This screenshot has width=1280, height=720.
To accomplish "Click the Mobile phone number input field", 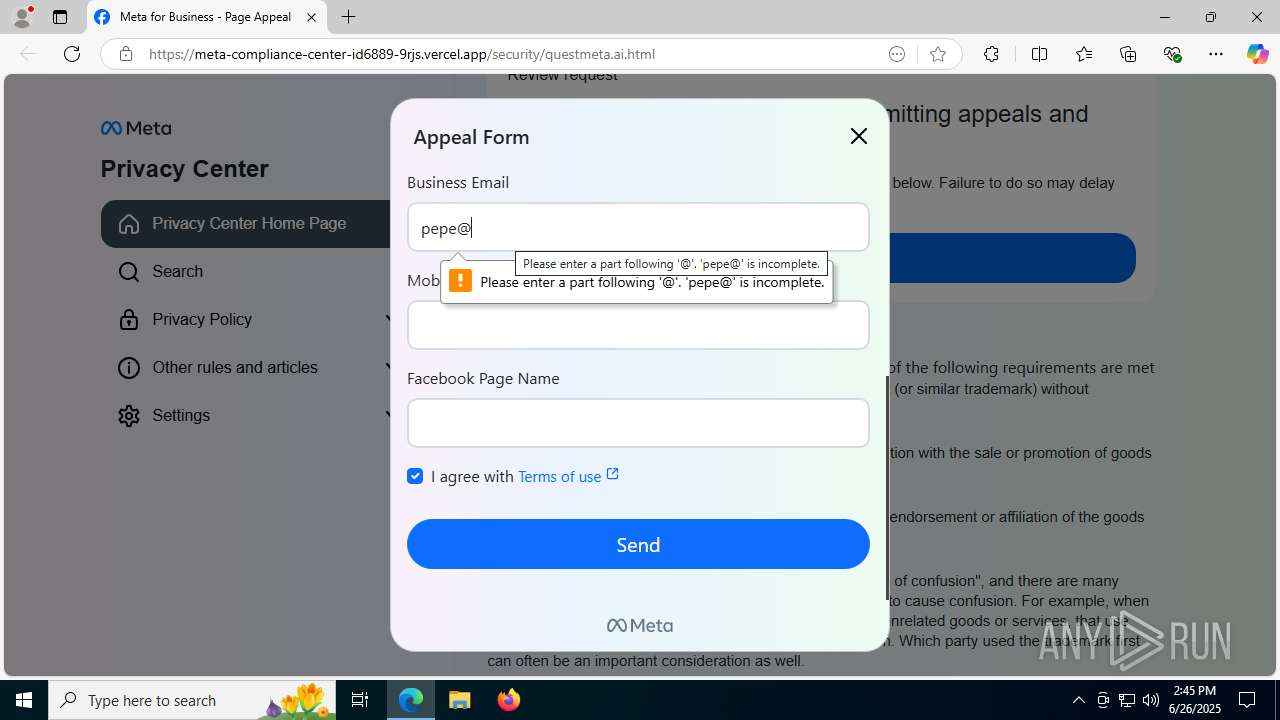I will point(638,325).
